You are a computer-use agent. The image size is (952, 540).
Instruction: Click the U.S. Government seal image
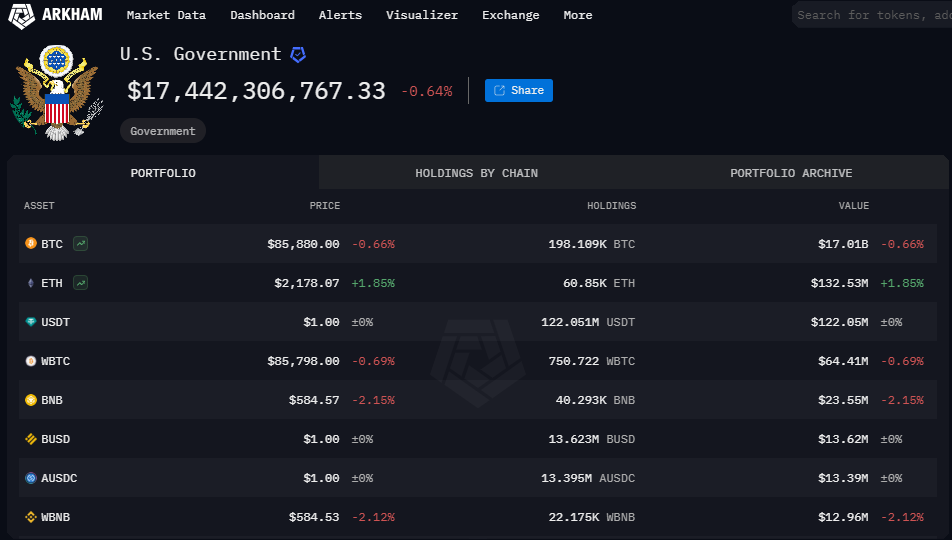[56, 92]
